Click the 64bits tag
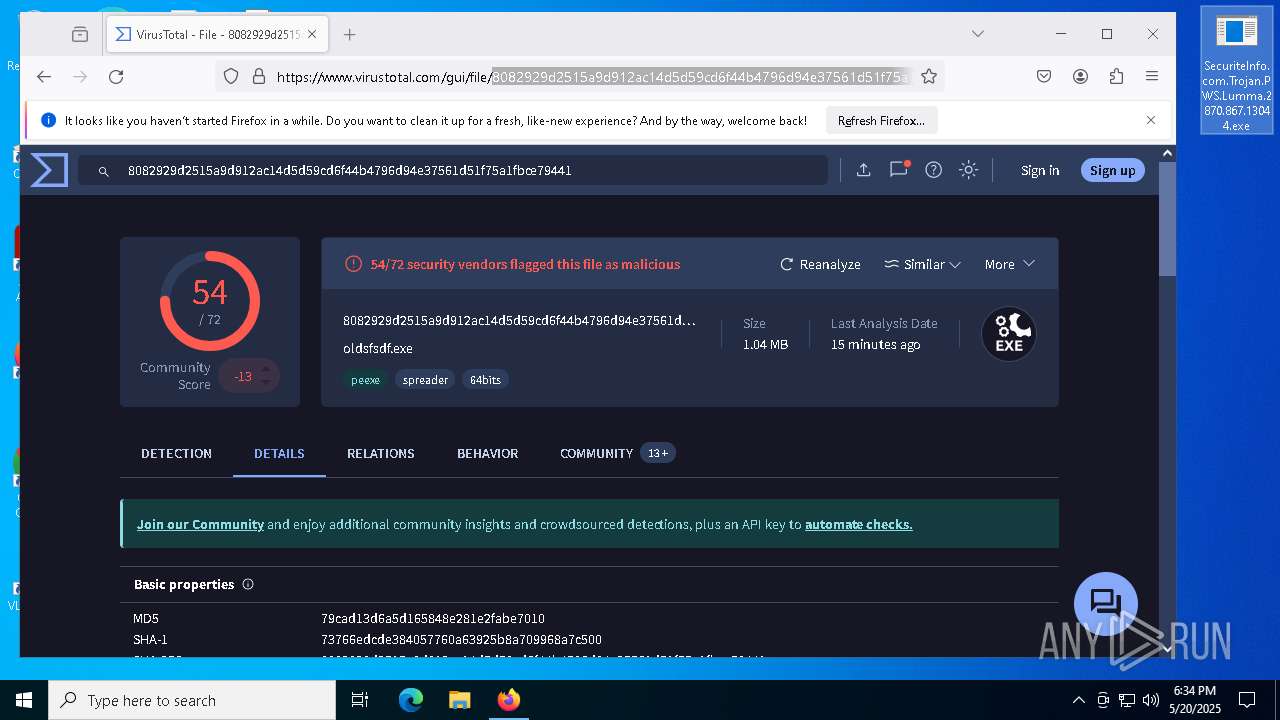The width and height of the screenshot is (1280, 720). [485, 380]
